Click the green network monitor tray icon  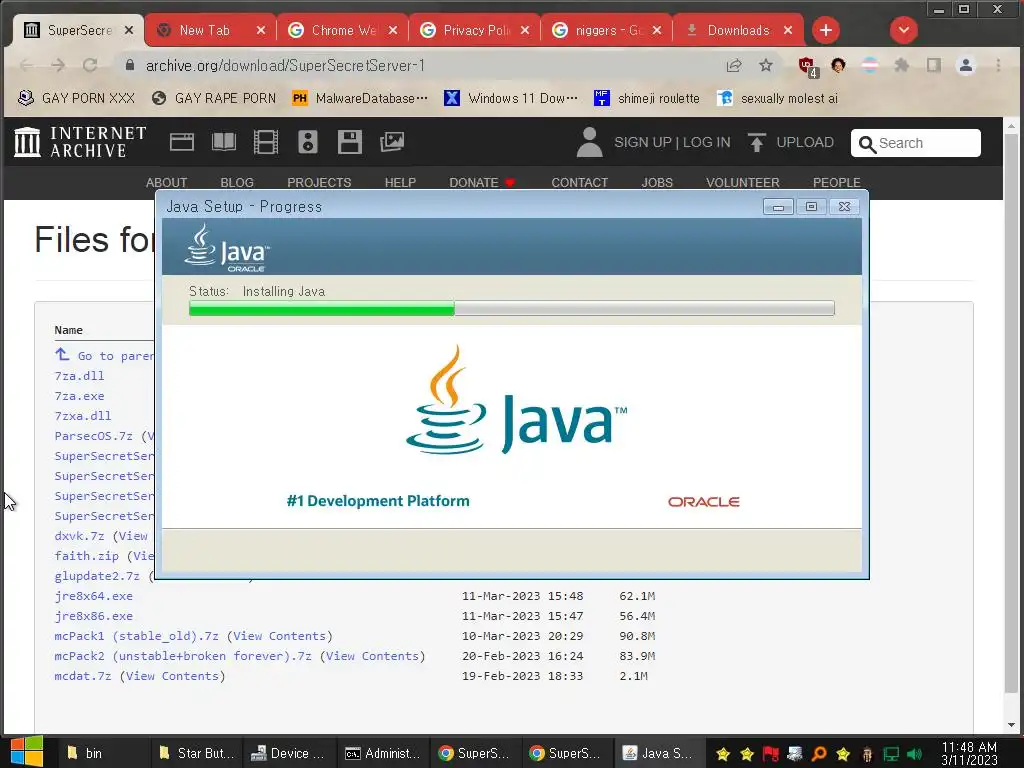click(891, 754)
